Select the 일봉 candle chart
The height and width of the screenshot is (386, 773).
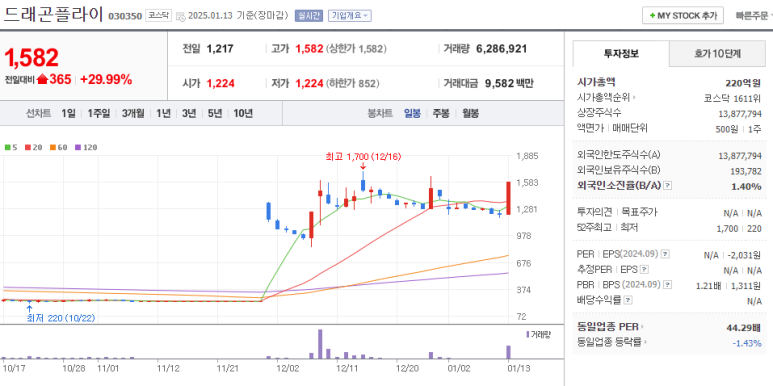(412, 113)
